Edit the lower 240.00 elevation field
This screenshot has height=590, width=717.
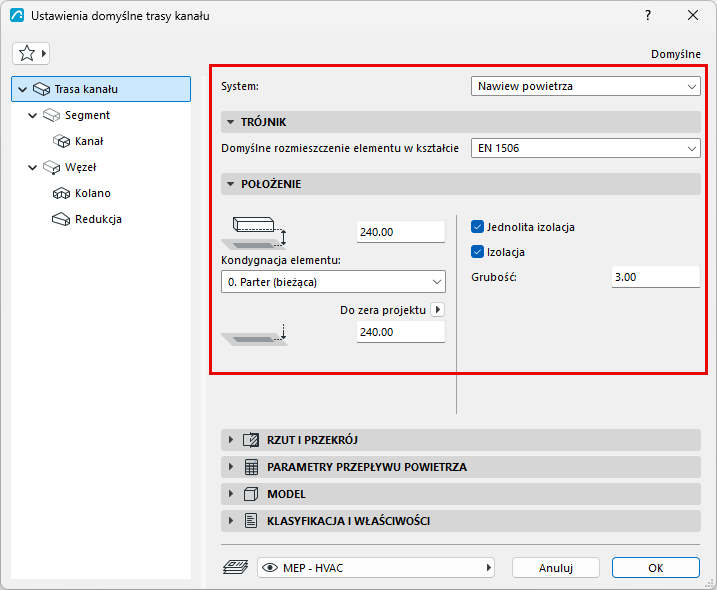[x=401, y=332]
